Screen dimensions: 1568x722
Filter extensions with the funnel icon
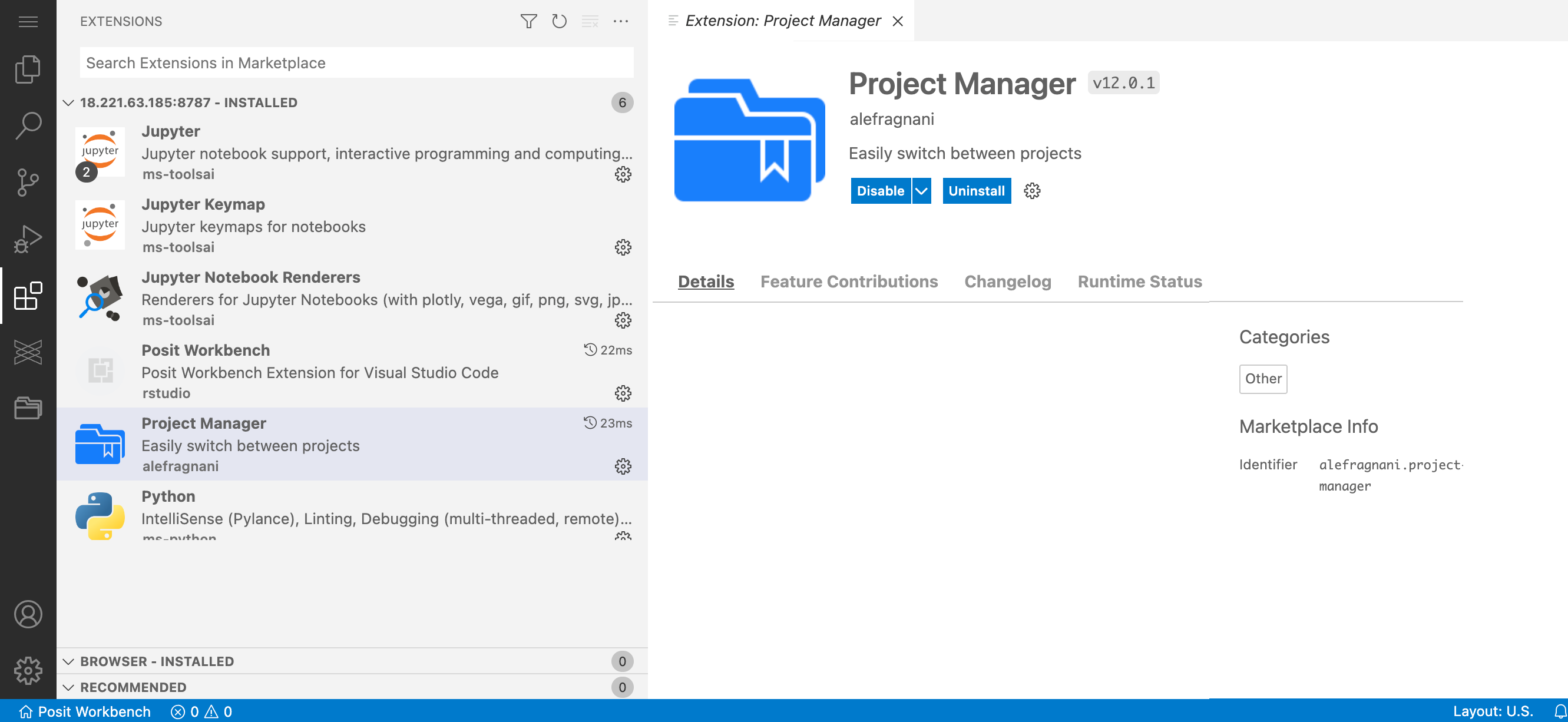click(528, 21)
